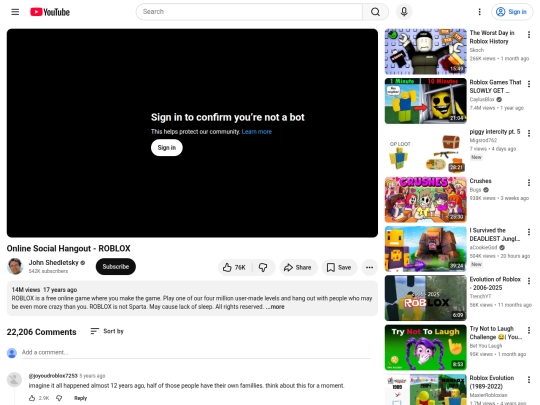This screenshot has width=540, height=405.
Task: Open options for The Worst Day in Roblox History
Action: 529,34
